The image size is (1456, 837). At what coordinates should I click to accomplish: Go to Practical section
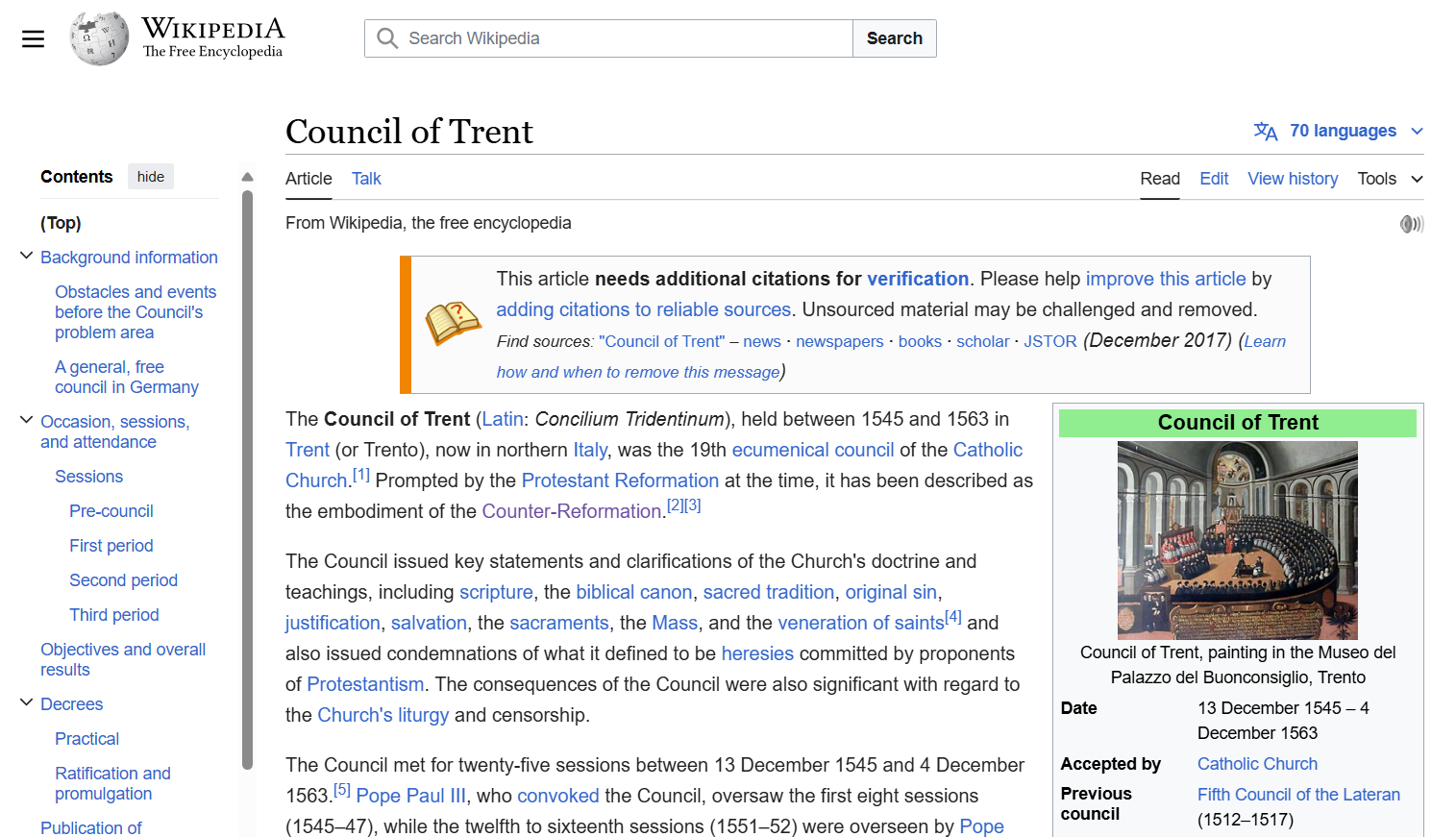click(x=86, y=739)
